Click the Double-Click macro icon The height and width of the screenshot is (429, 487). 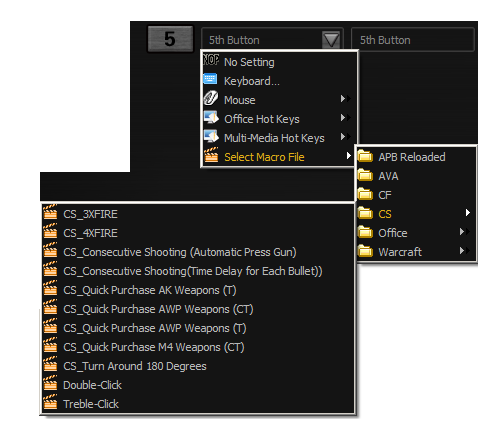point(50,383)
